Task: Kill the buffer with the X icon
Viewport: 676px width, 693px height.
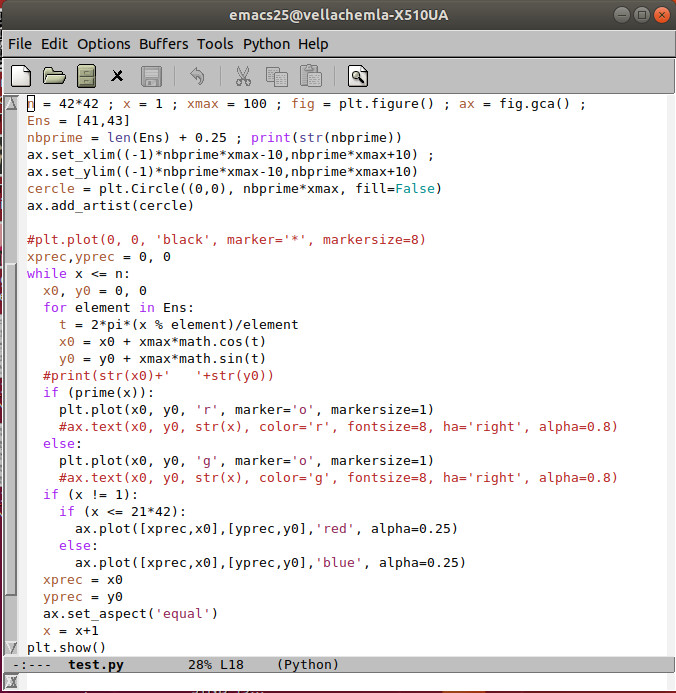Action: point(118,75)
